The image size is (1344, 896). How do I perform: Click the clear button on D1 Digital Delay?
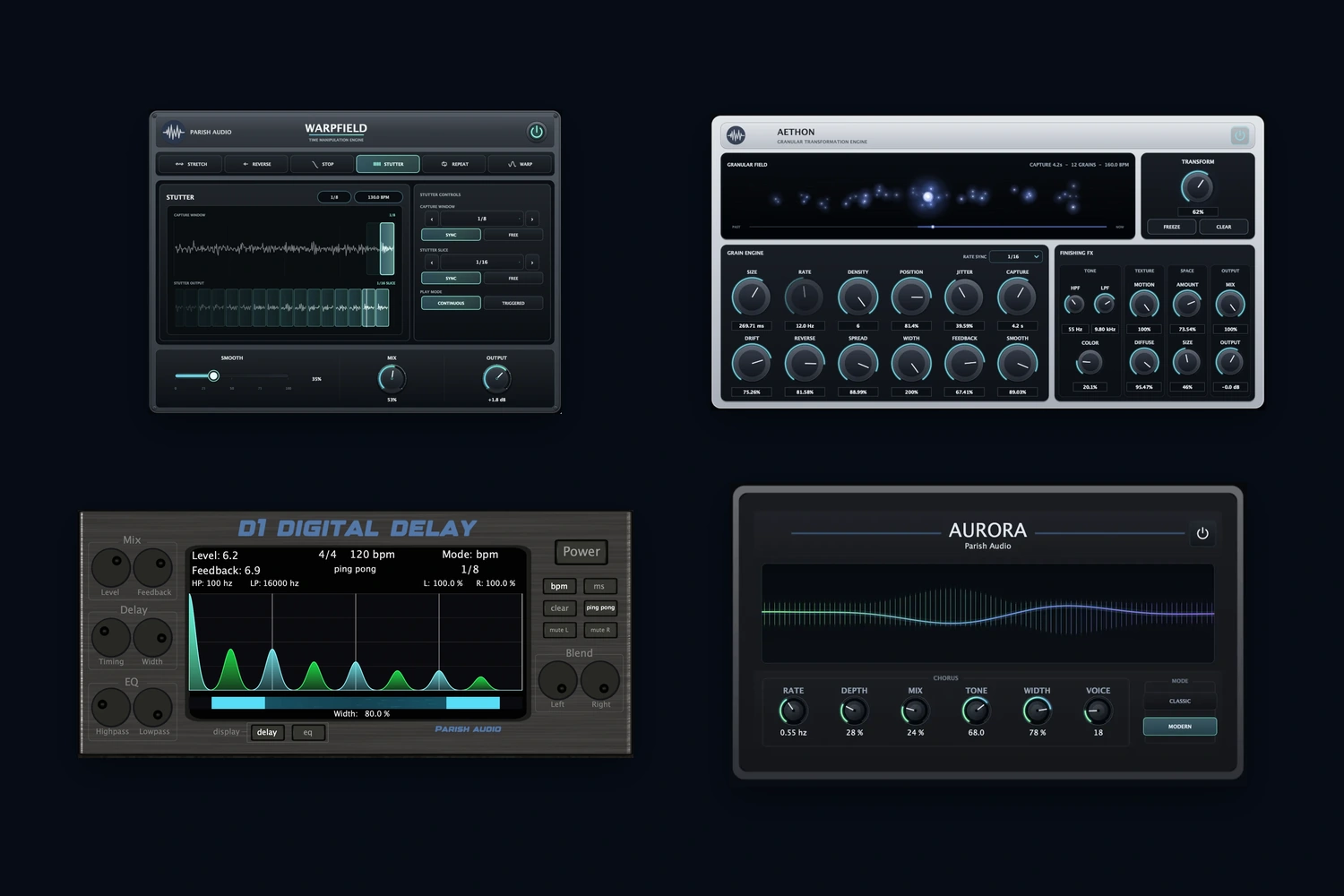(559, 607)
